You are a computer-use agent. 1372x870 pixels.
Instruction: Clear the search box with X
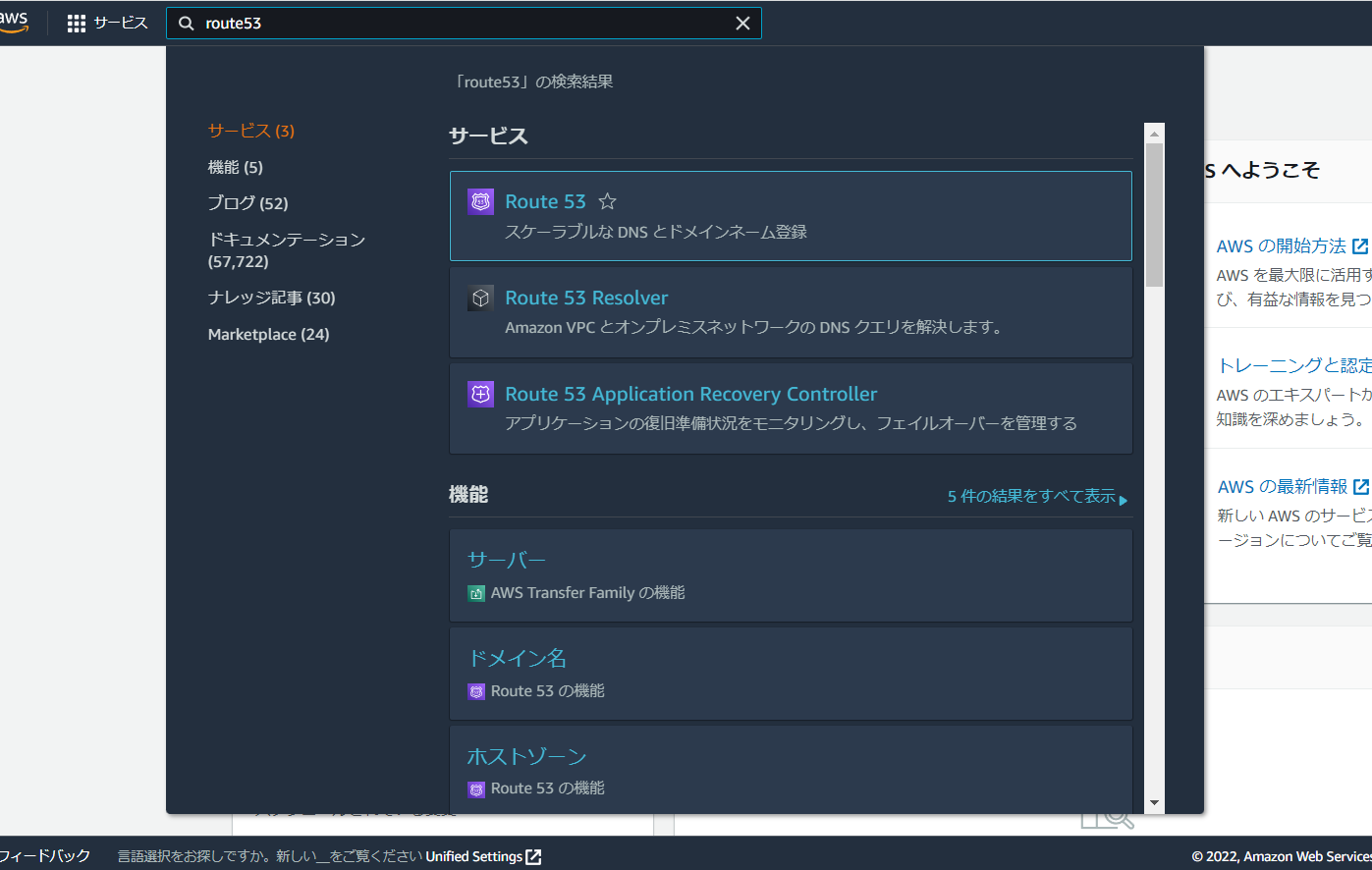(x=742, y=24)
